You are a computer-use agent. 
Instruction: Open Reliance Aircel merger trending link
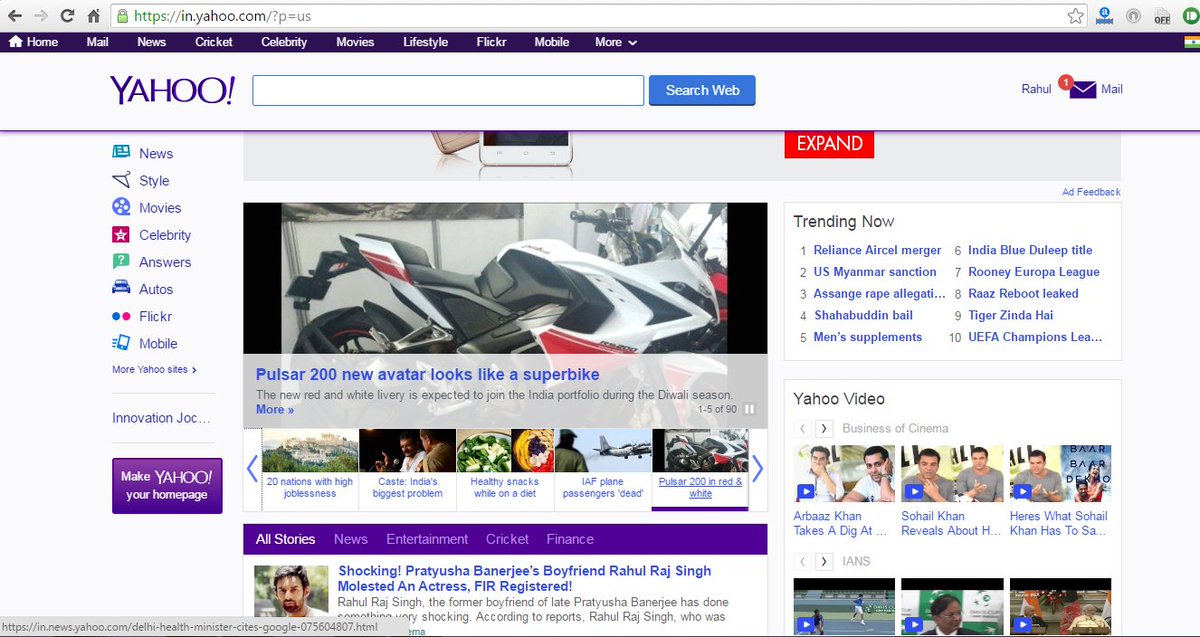tap(877, 250)
